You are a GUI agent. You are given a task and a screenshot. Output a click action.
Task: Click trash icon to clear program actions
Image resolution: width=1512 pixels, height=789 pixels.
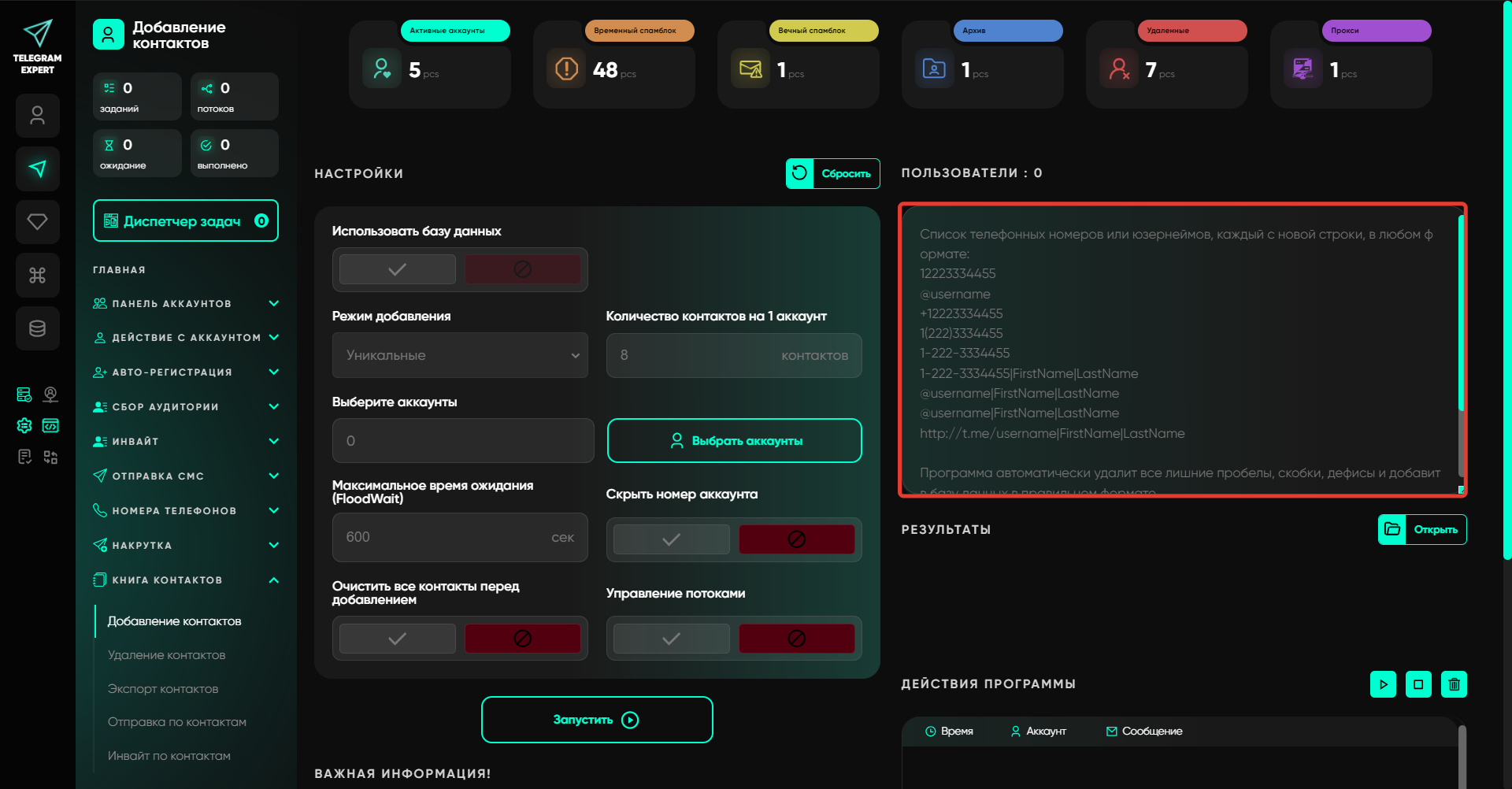point(1454,684)
